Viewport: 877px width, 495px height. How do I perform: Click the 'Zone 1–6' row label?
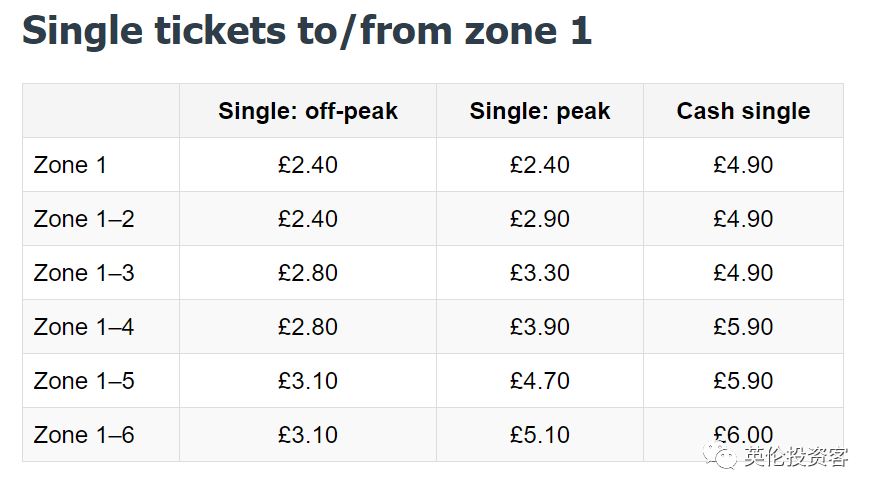(84, 435)
